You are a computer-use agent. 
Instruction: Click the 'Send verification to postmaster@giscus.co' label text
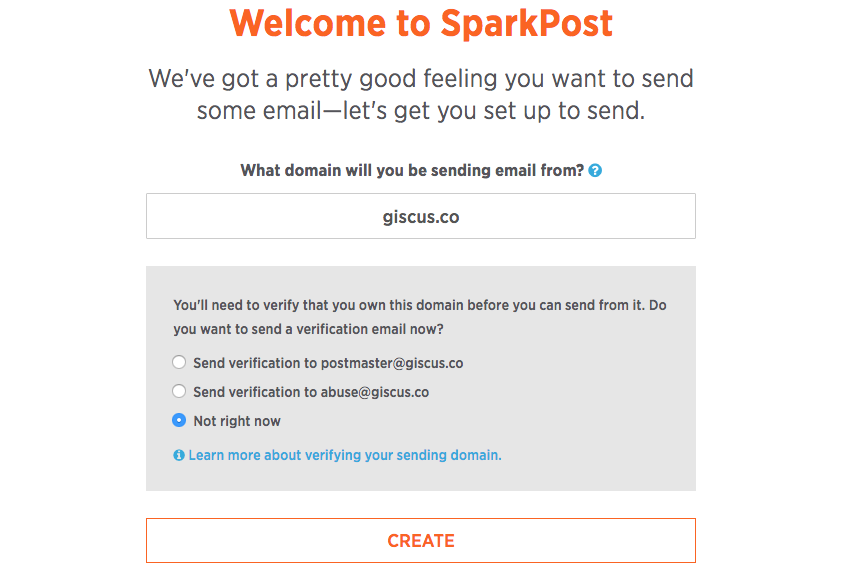[328, 363]
